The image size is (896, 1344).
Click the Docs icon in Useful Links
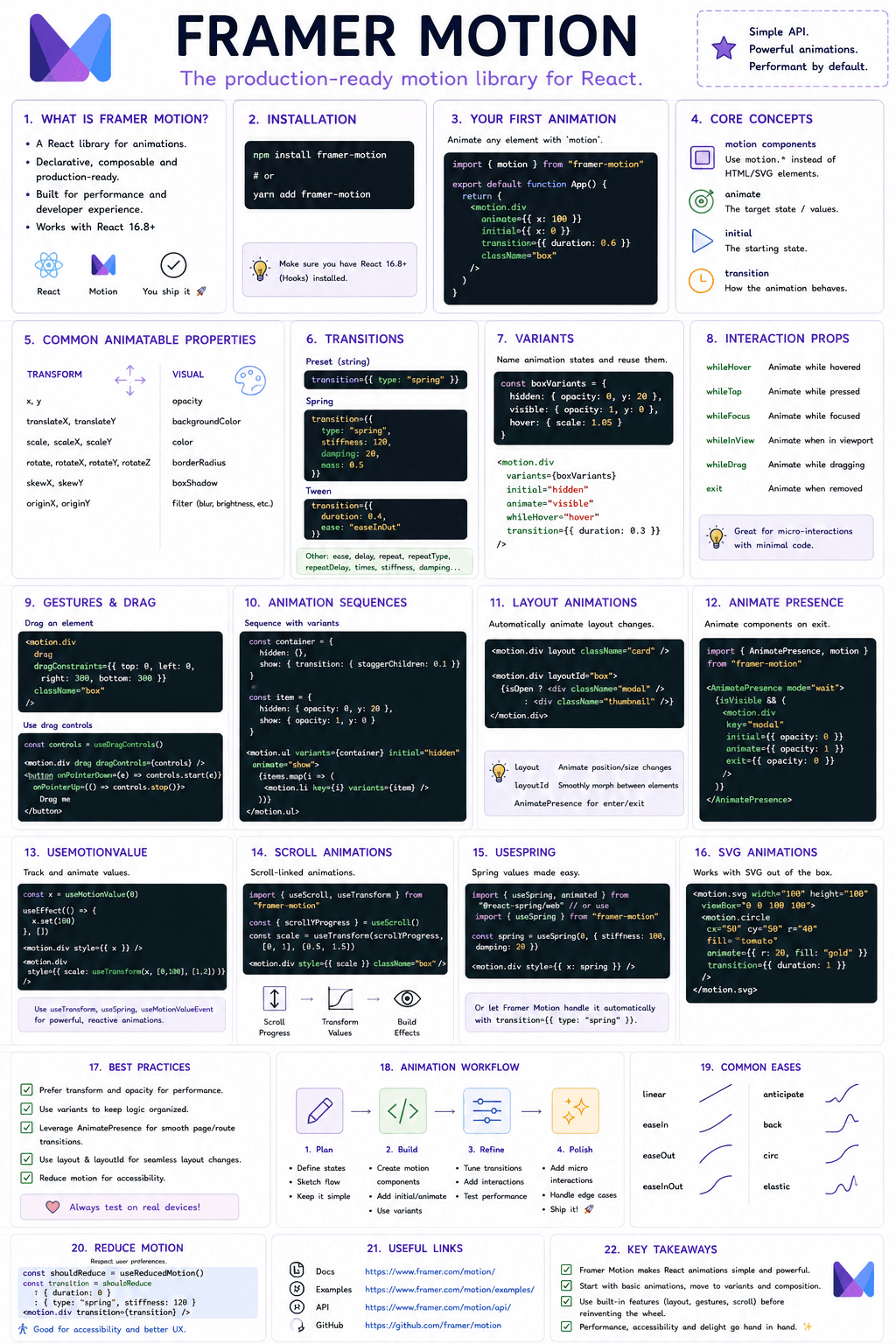point(297,1270)
